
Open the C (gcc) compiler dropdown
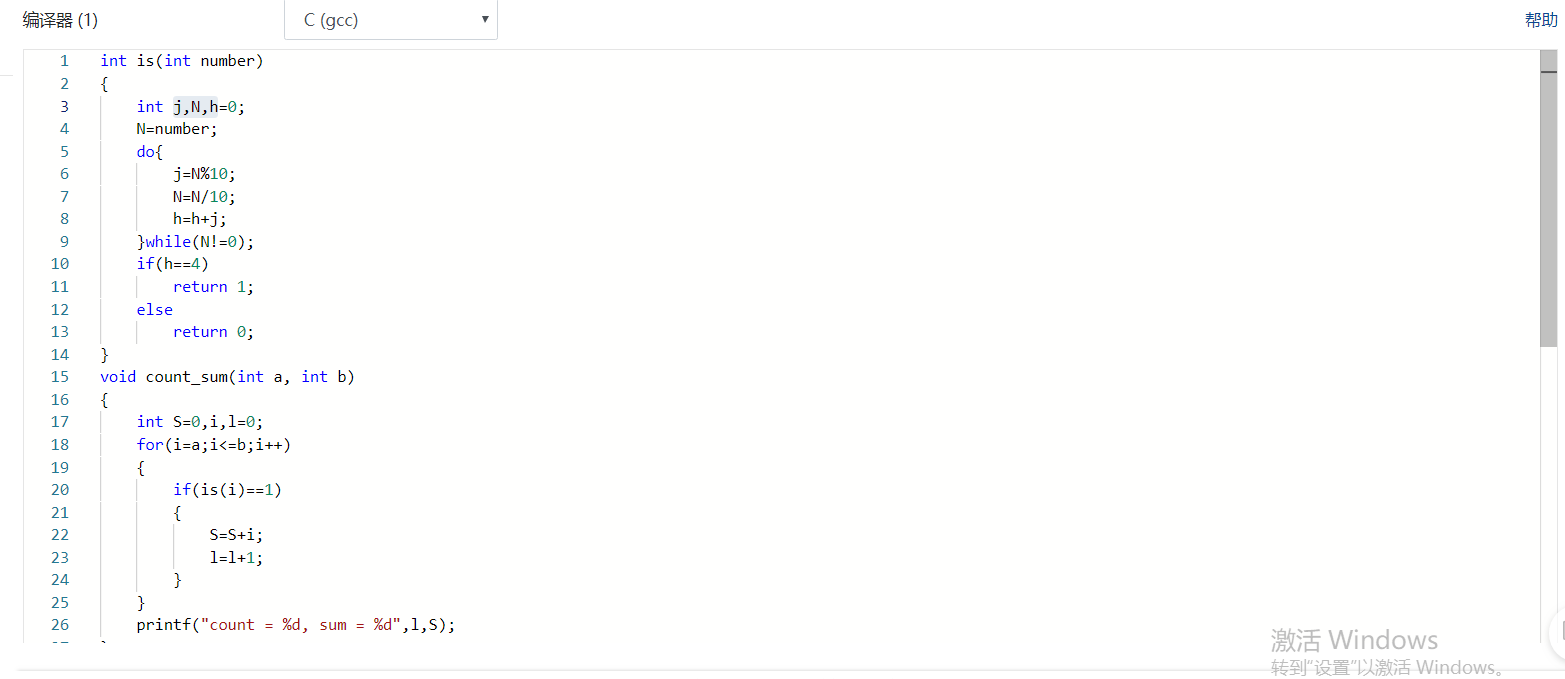390,20
